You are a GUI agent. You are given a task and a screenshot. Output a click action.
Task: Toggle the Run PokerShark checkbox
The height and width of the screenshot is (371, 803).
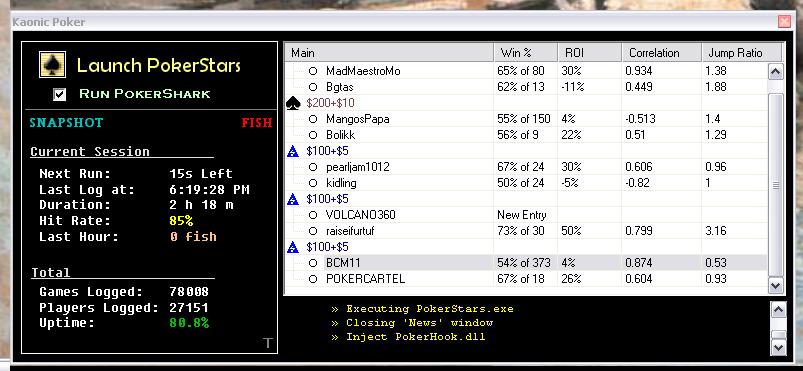pos(60,94)
